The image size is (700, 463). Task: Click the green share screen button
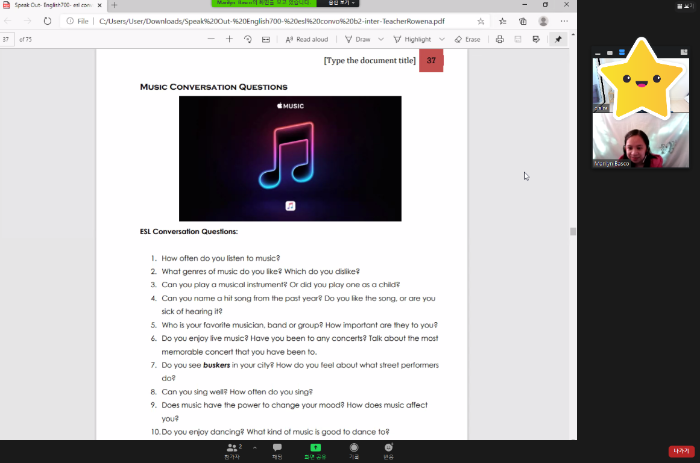315,451
